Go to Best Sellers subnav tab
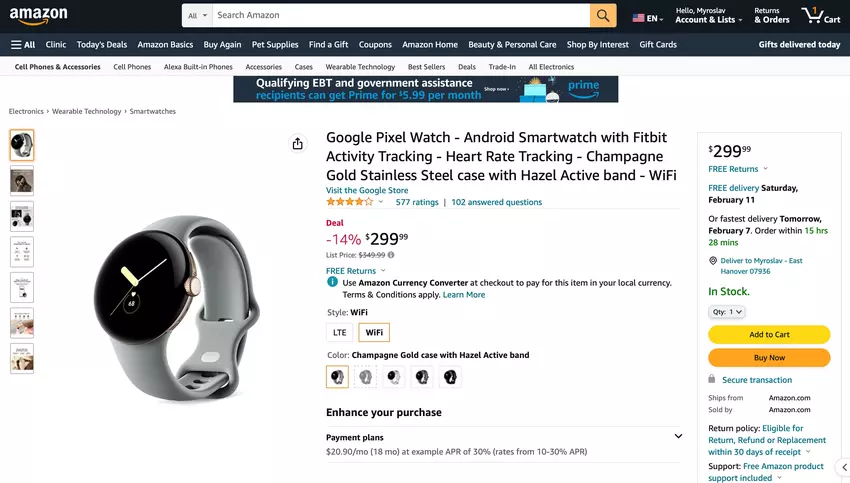850x483 pixels. pos(427,67)
